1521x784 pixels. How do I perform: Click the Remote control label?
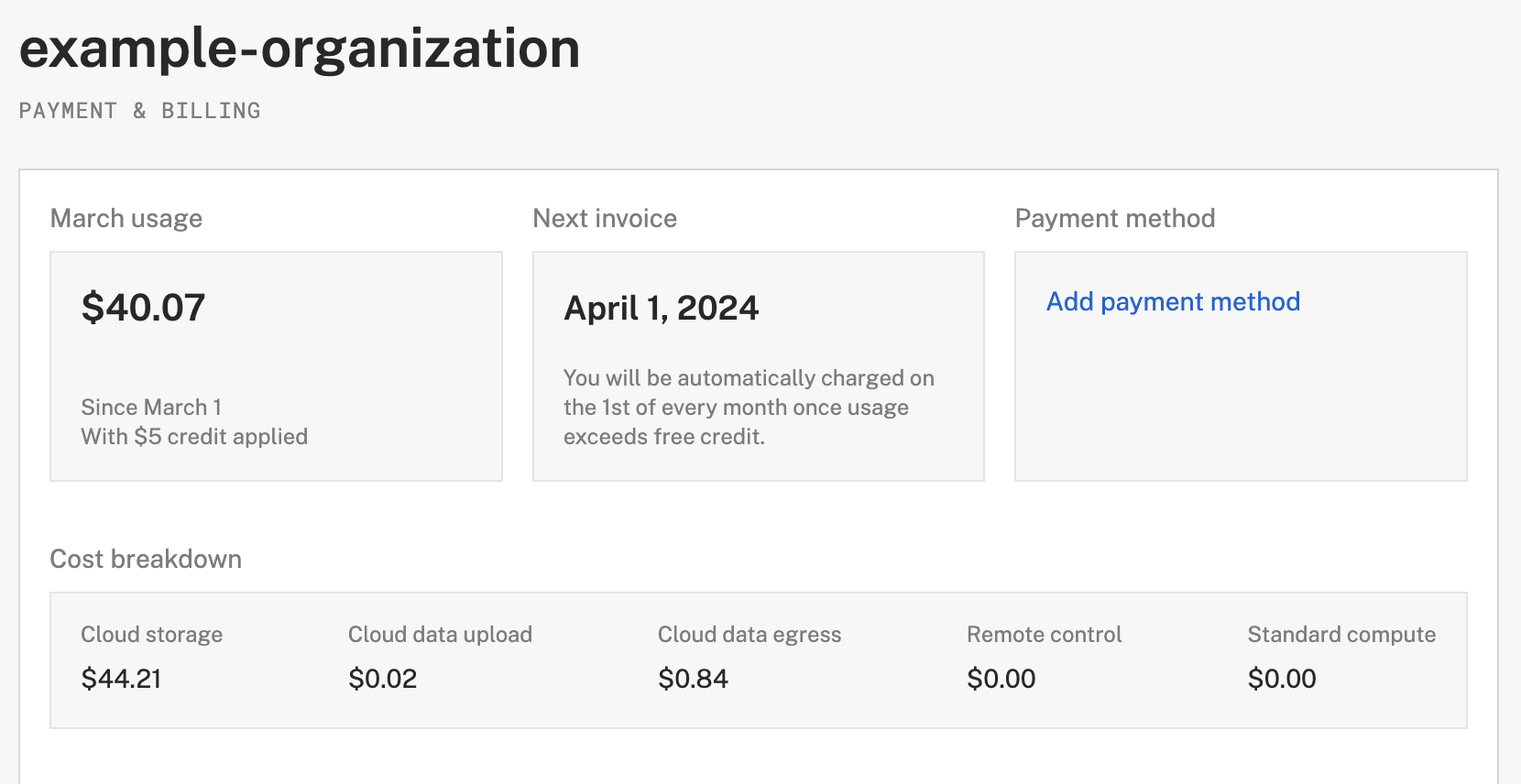pyautogui.click(x=1045, y=635)
